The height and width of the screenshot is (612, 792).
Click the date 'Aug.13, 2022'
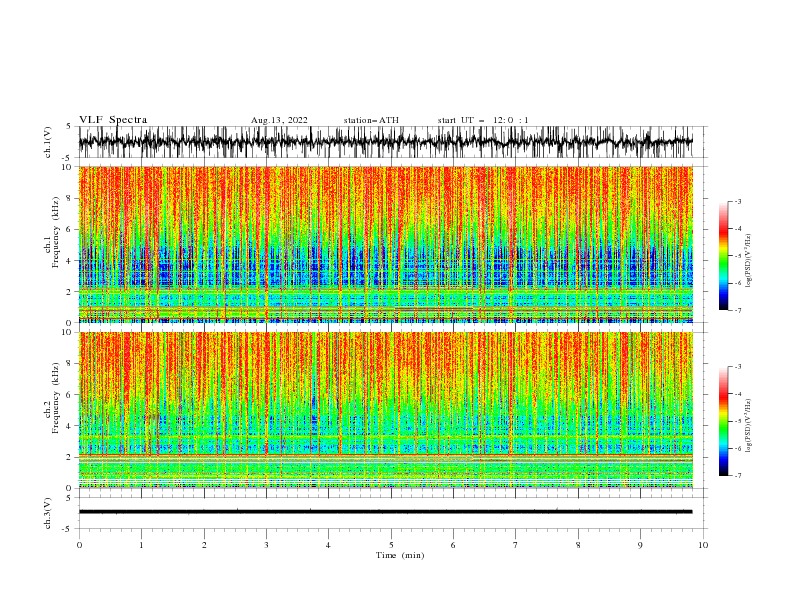(279, 120)
